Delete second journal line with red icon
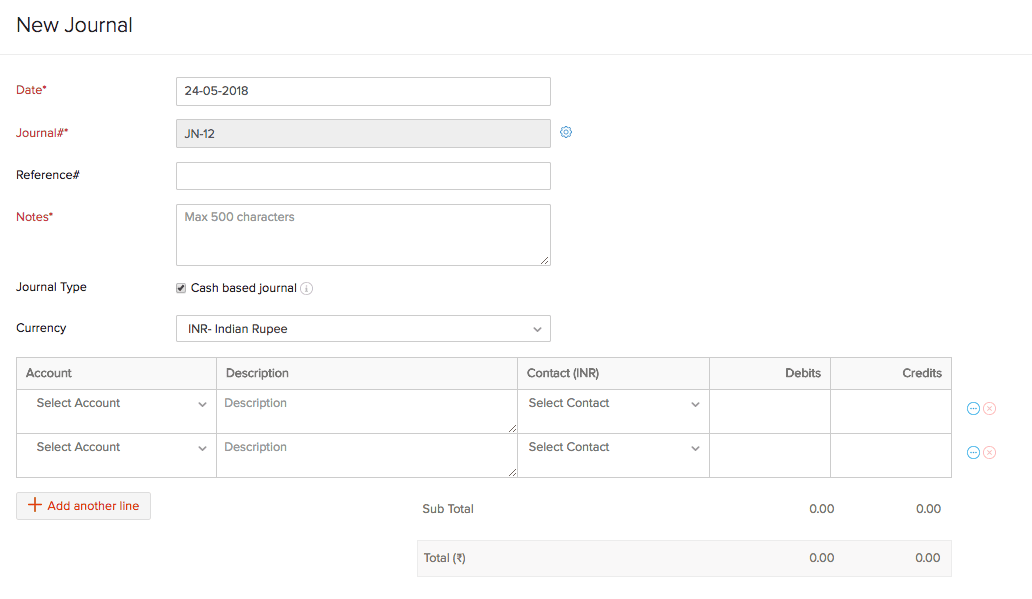This screenshot has height=599, width=1032. point(989,453)
